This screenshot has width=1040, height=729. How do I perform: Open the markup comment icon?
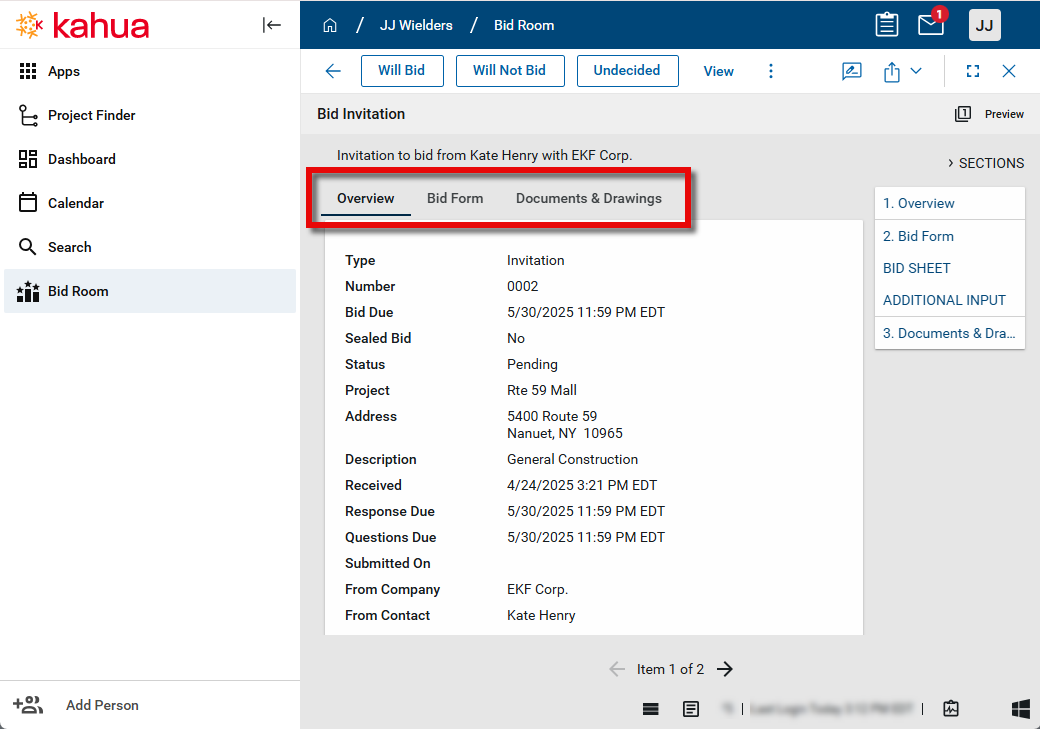pyautogui.click(x=852, y=71)
